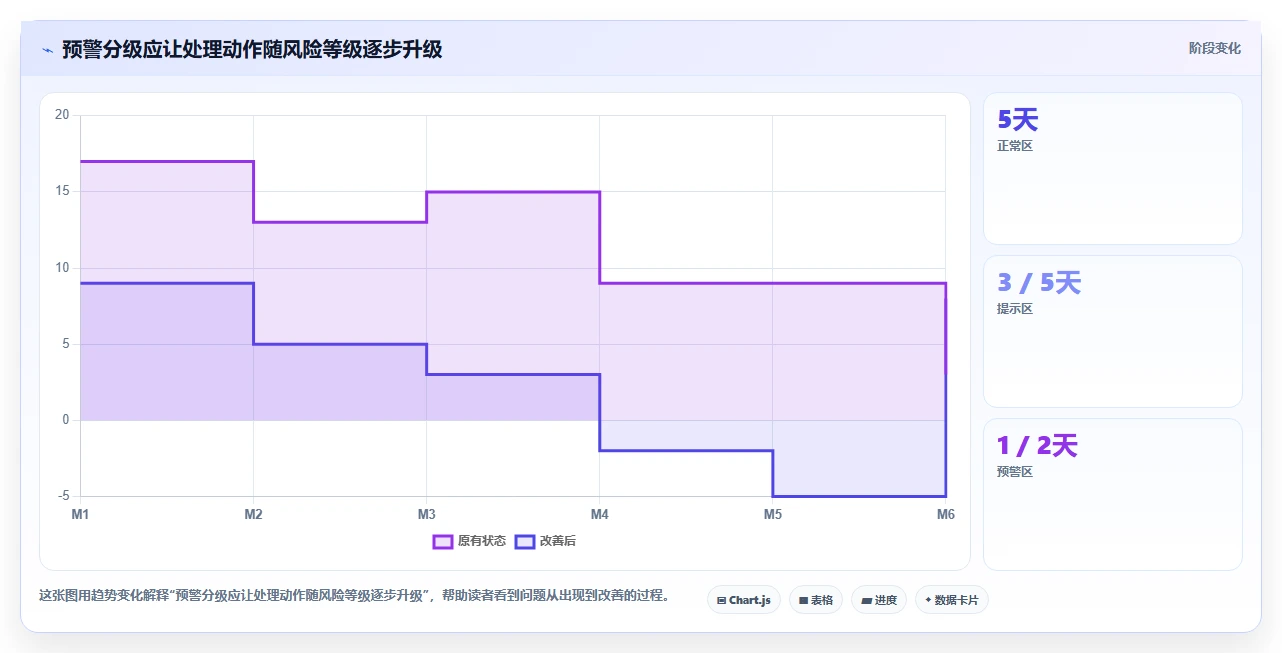Click the lightning icon beside the title
Image resolution: width=1282 pixels, height=653 pixels.
[47, 50]
